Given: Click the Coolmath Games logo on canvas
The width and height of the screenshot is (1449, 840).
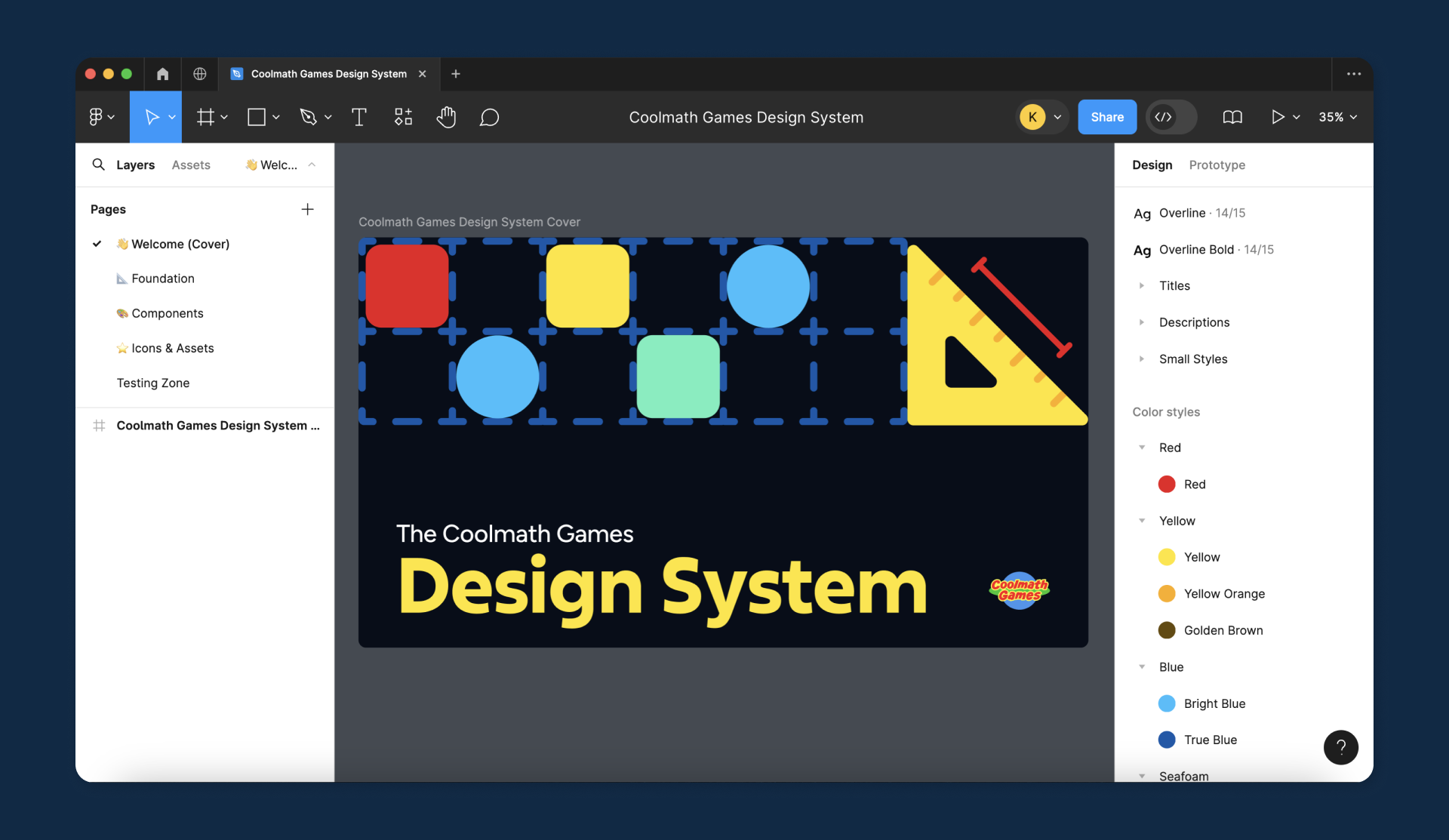Looking at the screenshot, I should 1020,589.
